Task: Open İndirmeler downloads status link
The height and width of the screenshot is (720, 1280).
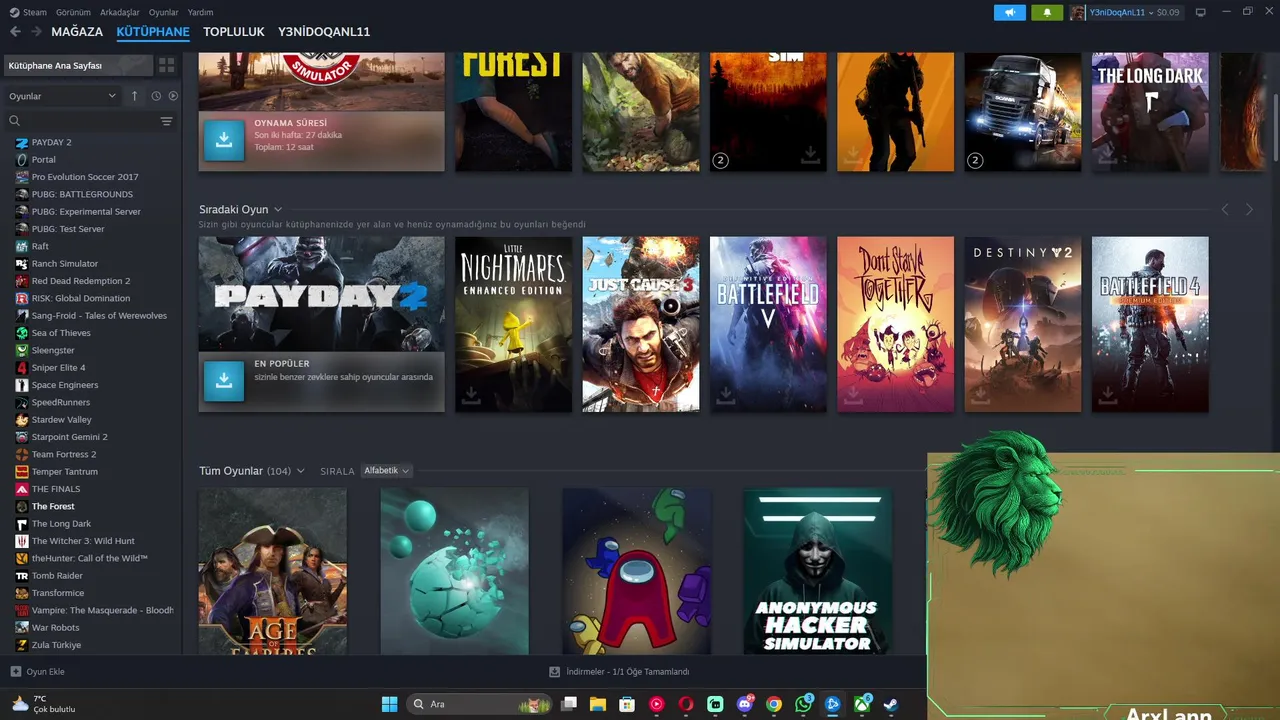Action: coord(619,672)
